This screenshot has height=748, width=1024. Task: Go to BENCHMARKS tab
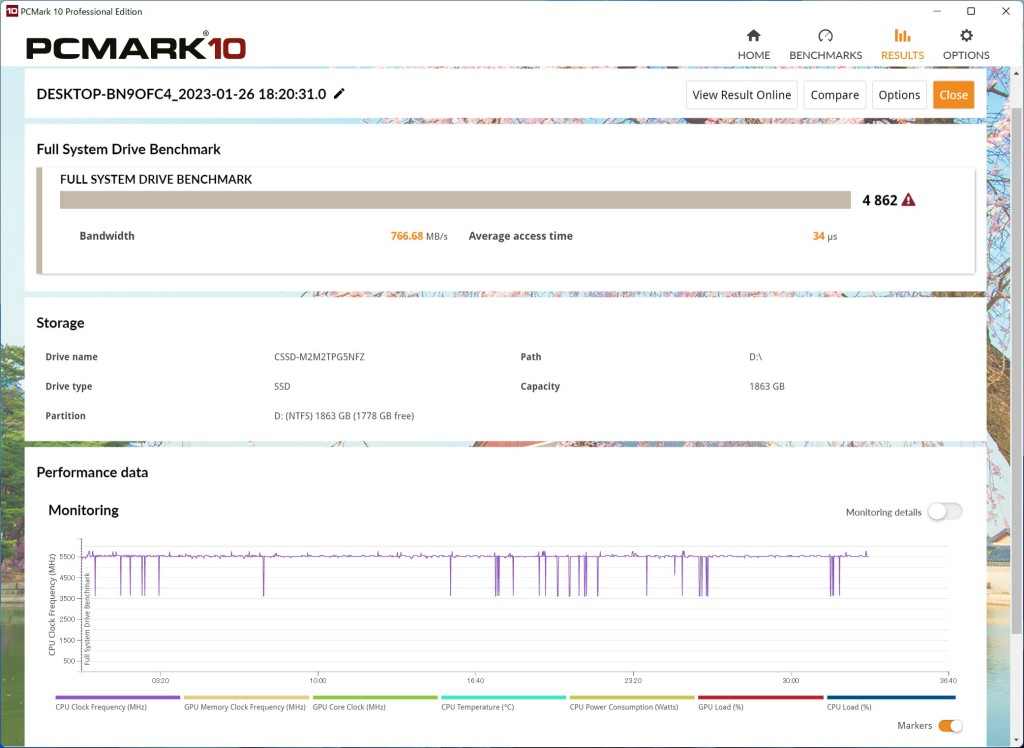[825, 44]
